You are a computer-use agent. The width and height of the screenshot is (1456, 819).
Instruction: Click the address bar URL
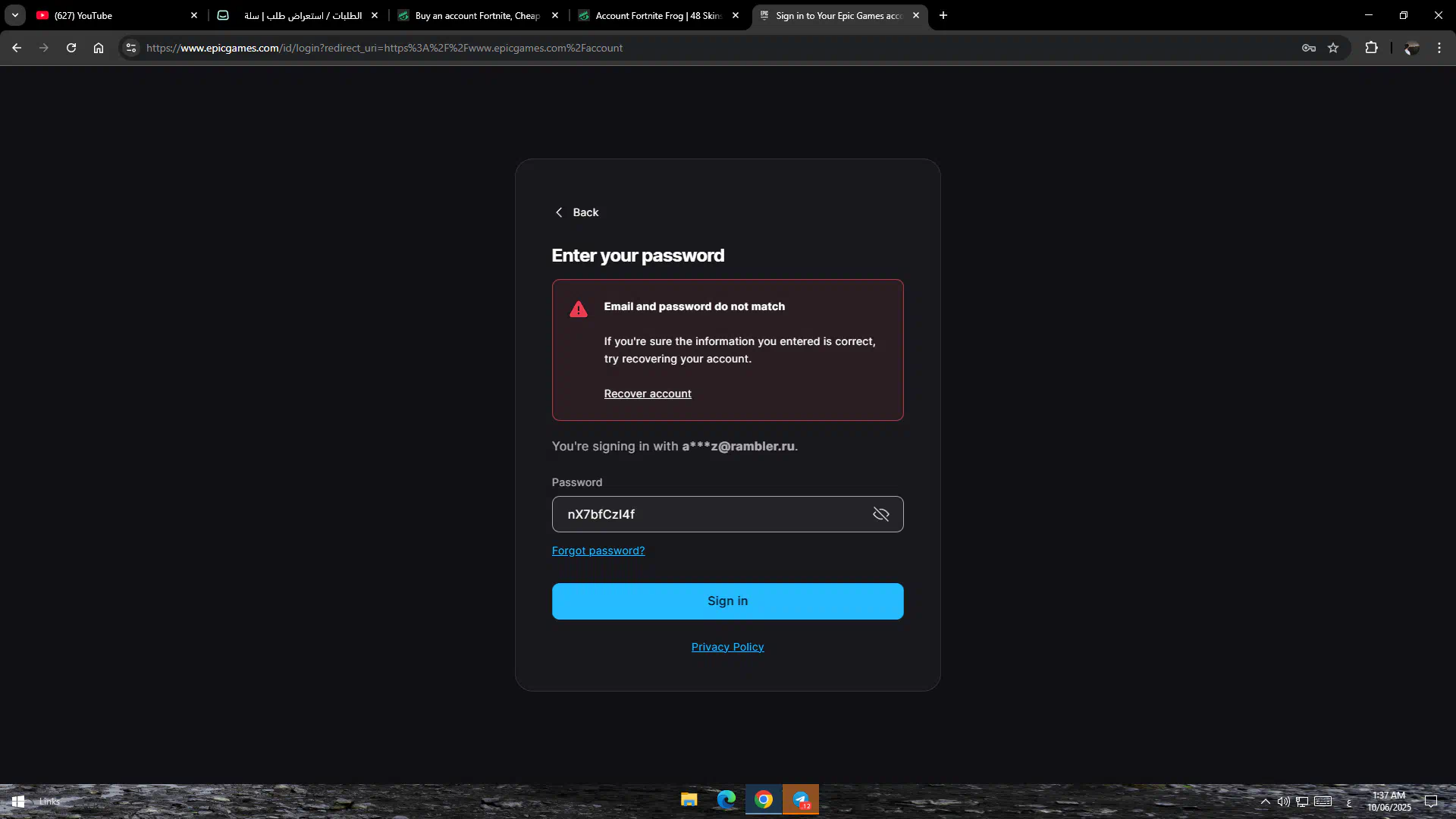(384, 48)
